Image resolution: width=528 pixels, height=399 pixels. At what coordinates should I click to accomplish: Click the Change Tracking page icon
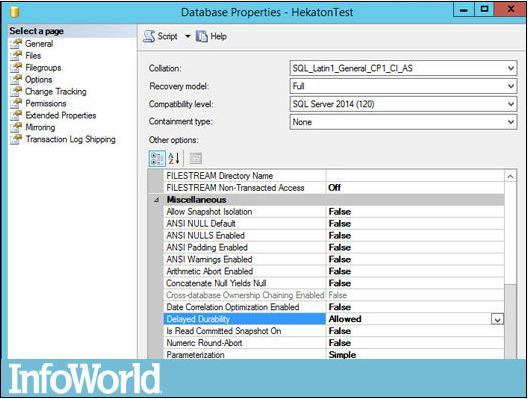tap(16, 92)
